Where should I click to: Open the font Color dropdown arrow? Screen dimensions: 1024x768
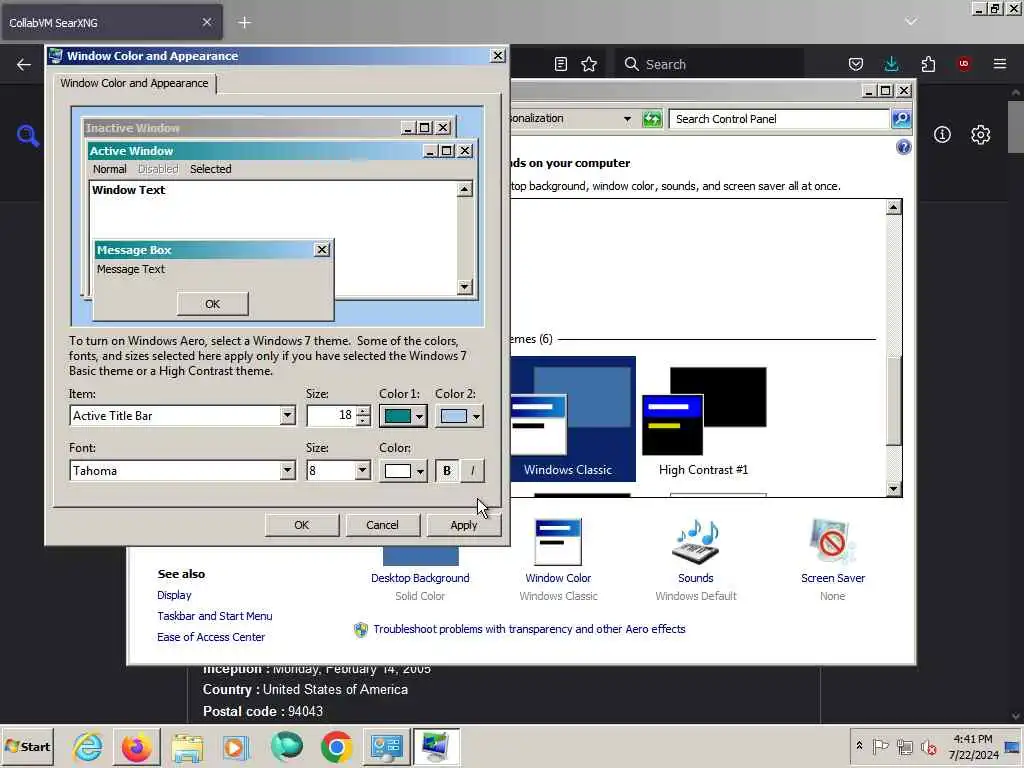click(419, 471)
